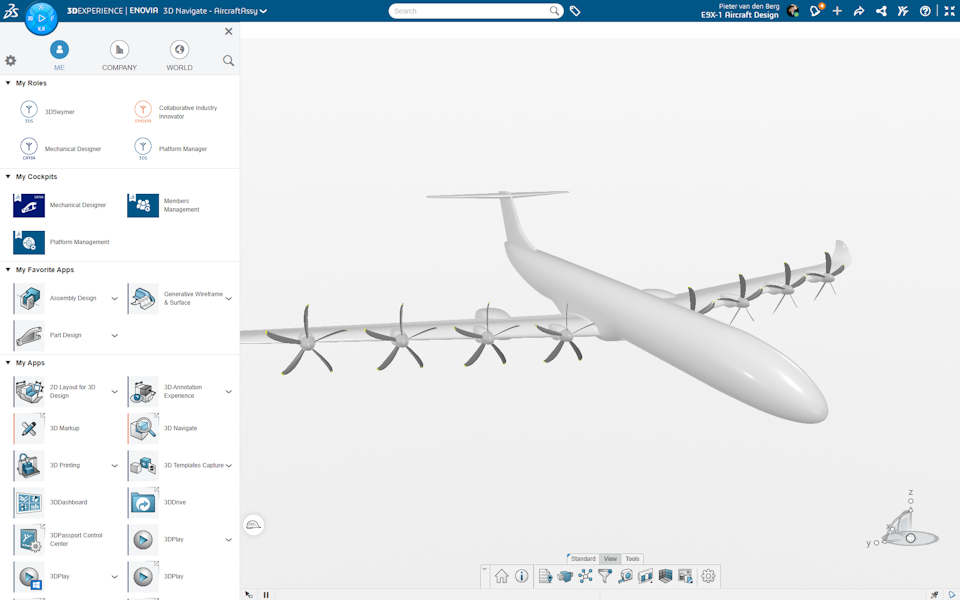Open the AircraftAssy title dropdown
Viewport: 960px width, 600px height.
[264, 11]
